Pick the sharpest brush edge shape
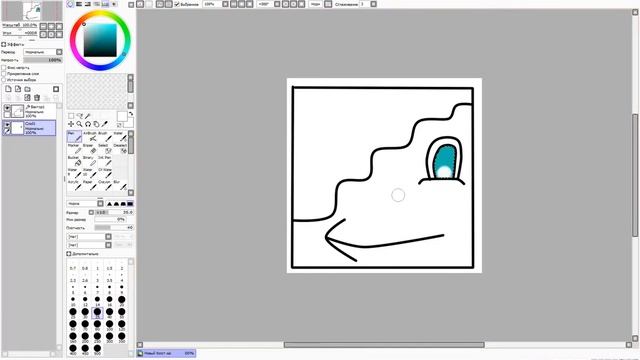The image size is (640, 360). click(109, 203)
